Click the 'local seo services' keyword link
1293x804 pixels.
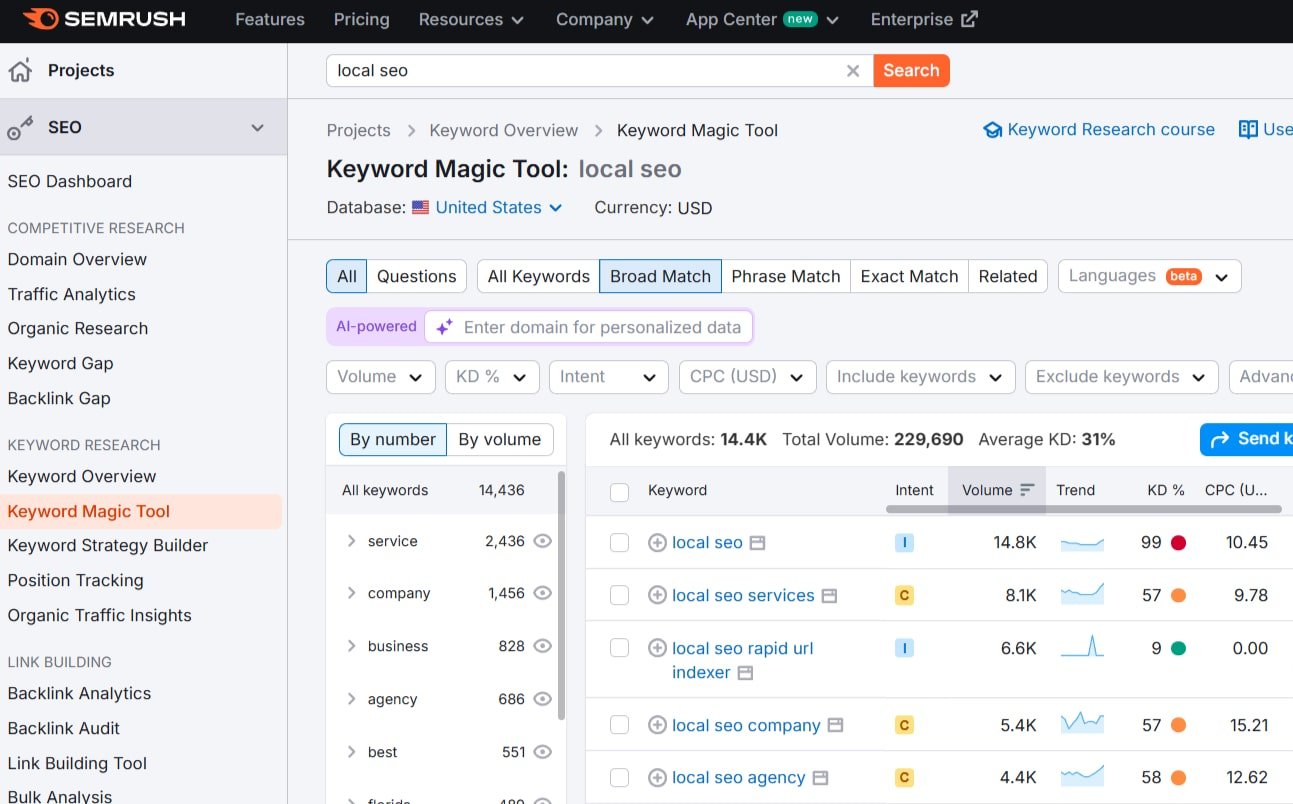[x=743, y=596]
